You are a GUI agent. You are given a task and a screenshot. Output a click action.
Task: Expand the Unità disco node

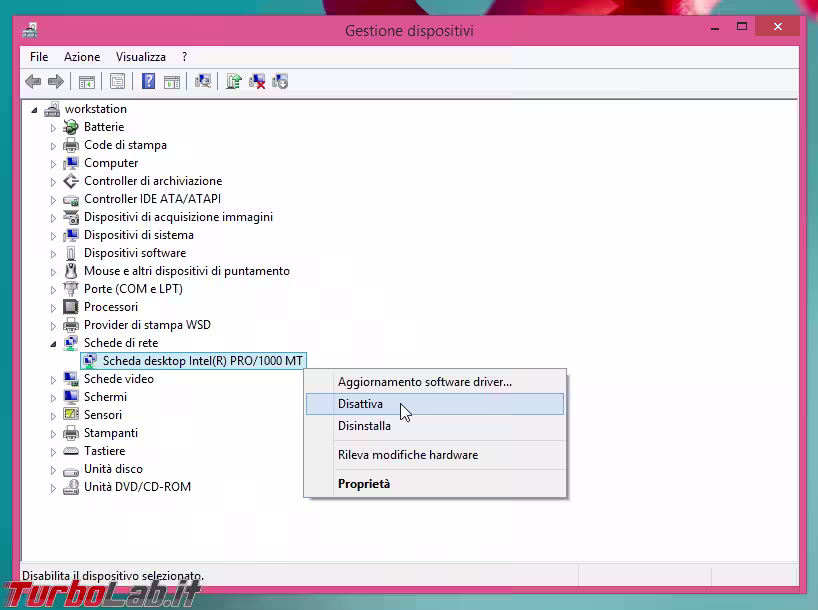tap(53, 470)
